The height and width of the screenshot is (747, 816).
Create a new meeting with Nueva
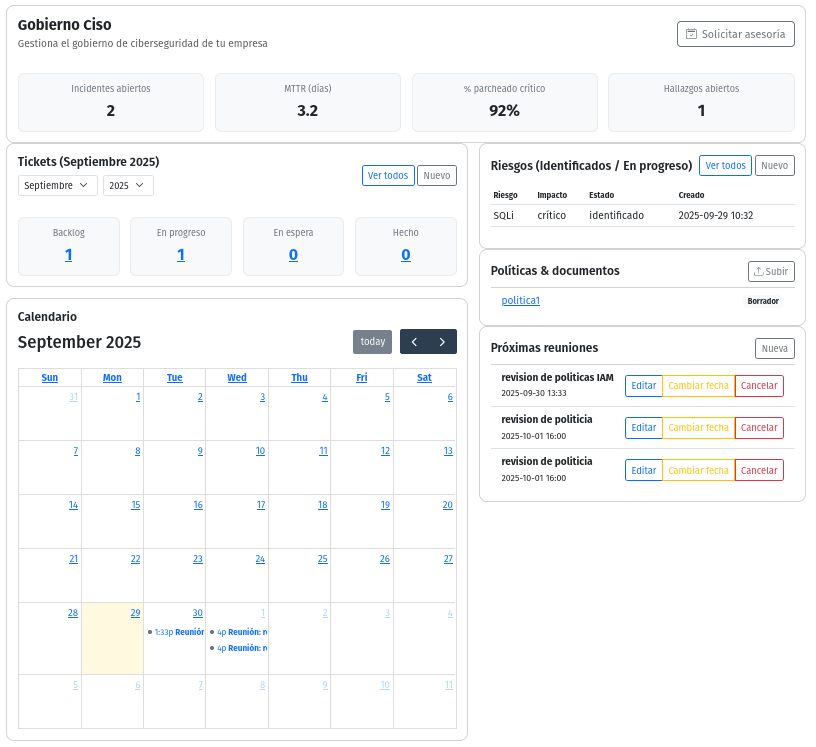(x=774, y=349)
